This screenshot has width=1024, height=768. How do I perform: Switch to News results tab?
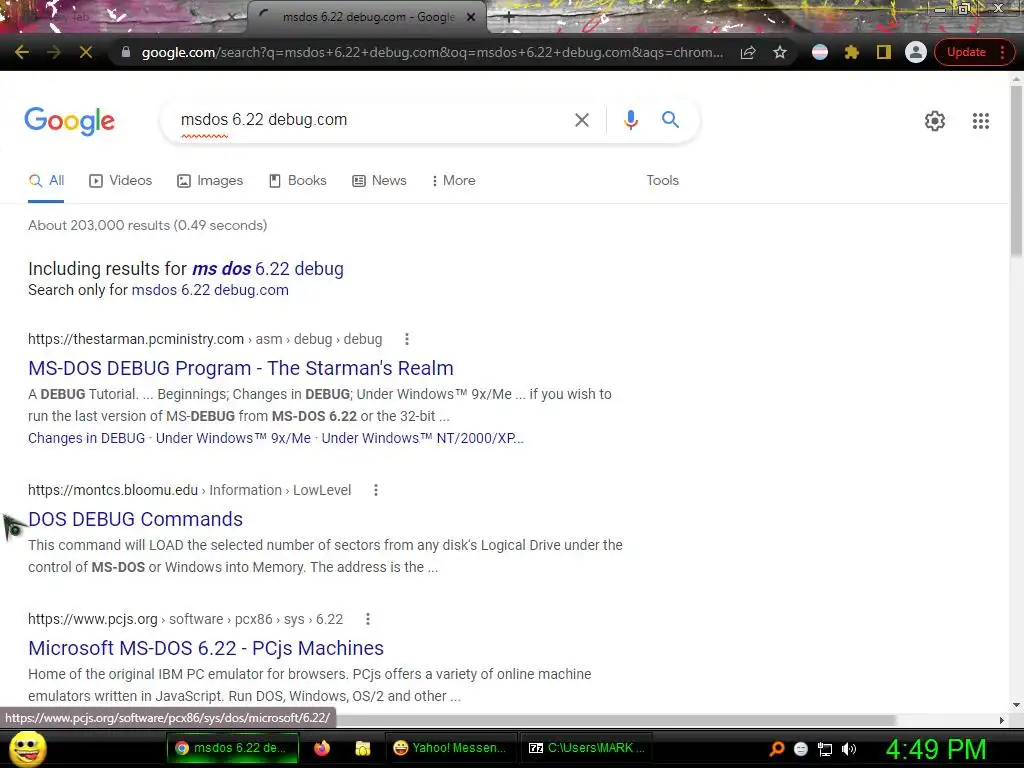pos(379,181)
